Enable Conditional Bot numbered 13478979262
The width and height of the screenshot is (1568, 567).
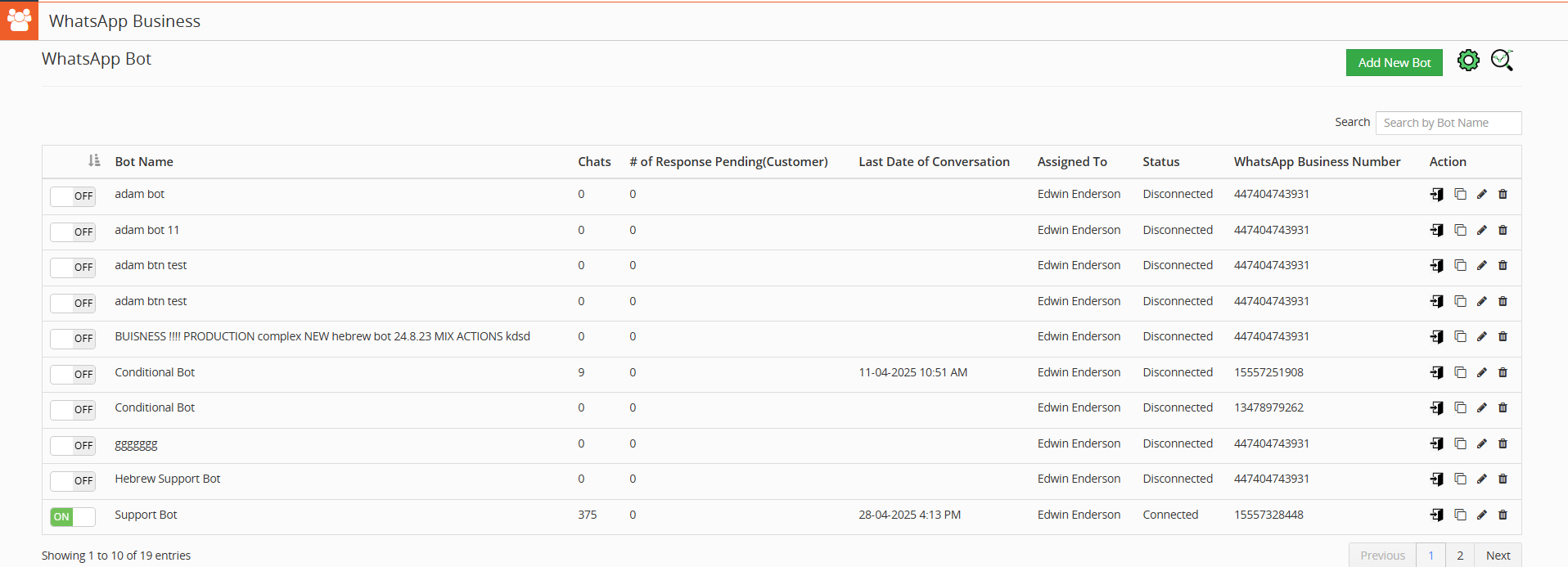click(73, 410)
